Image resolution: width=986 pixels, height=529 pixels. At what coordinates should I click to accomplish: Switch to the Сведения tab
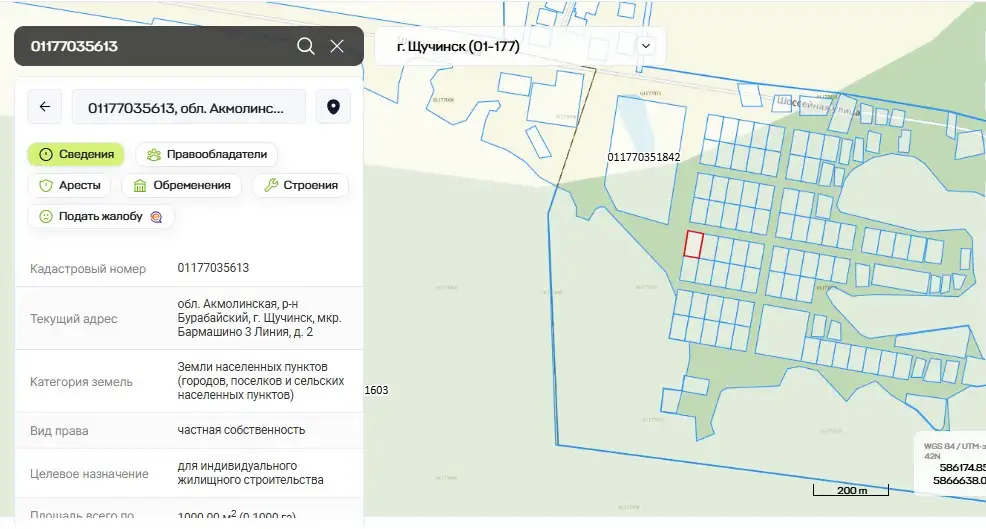click(x=76, y=155)
